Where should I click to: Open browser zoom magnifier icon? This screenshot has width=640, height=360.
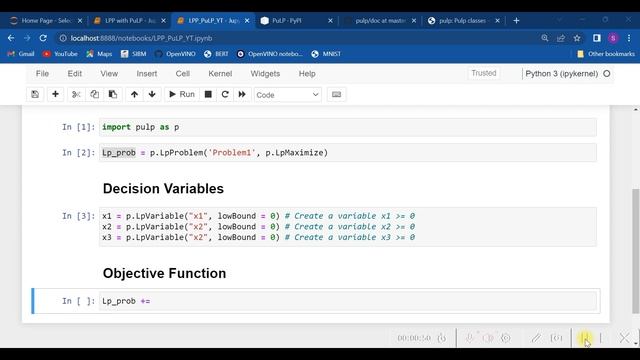tap(545, 38)
